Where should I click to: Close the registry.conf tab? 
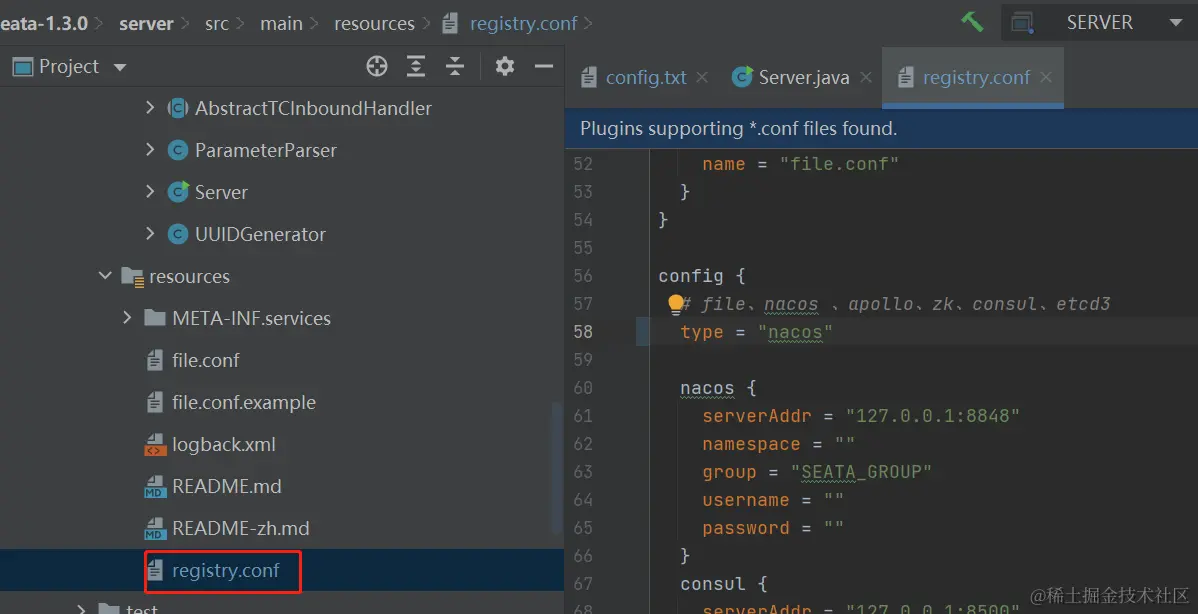[x=1046, y=77]
